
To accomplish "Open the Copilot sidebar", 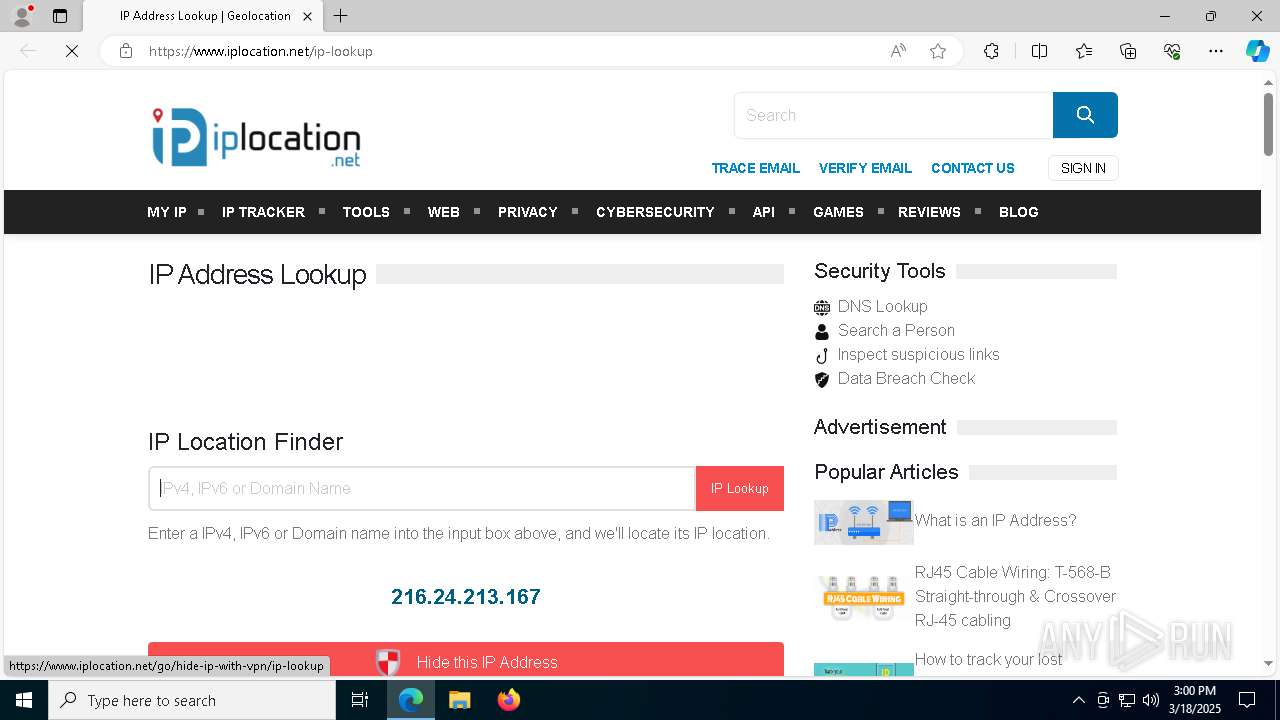I will pos(1257,51).
